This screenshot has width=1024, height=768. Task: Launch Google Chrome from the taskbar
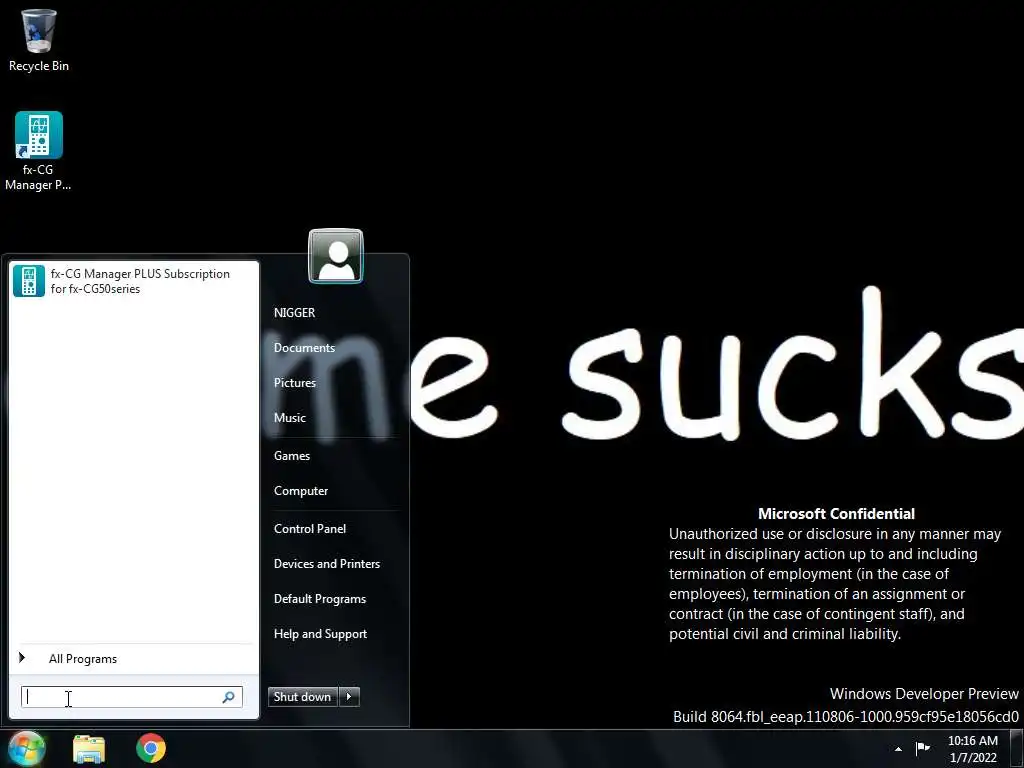coord(151,749)
